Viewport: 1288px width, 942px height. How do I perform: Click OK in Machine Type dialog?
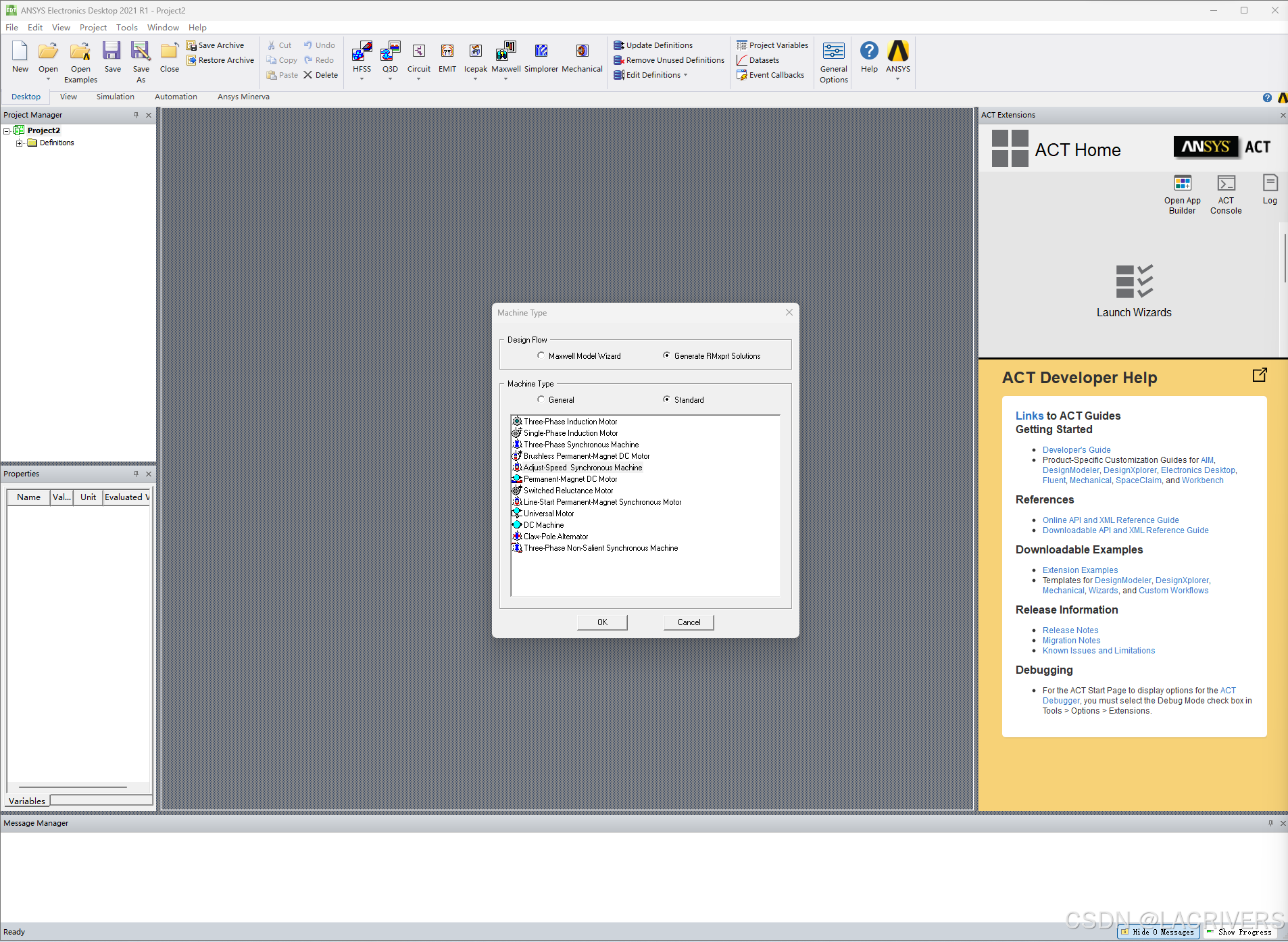[x=602, y=622]
